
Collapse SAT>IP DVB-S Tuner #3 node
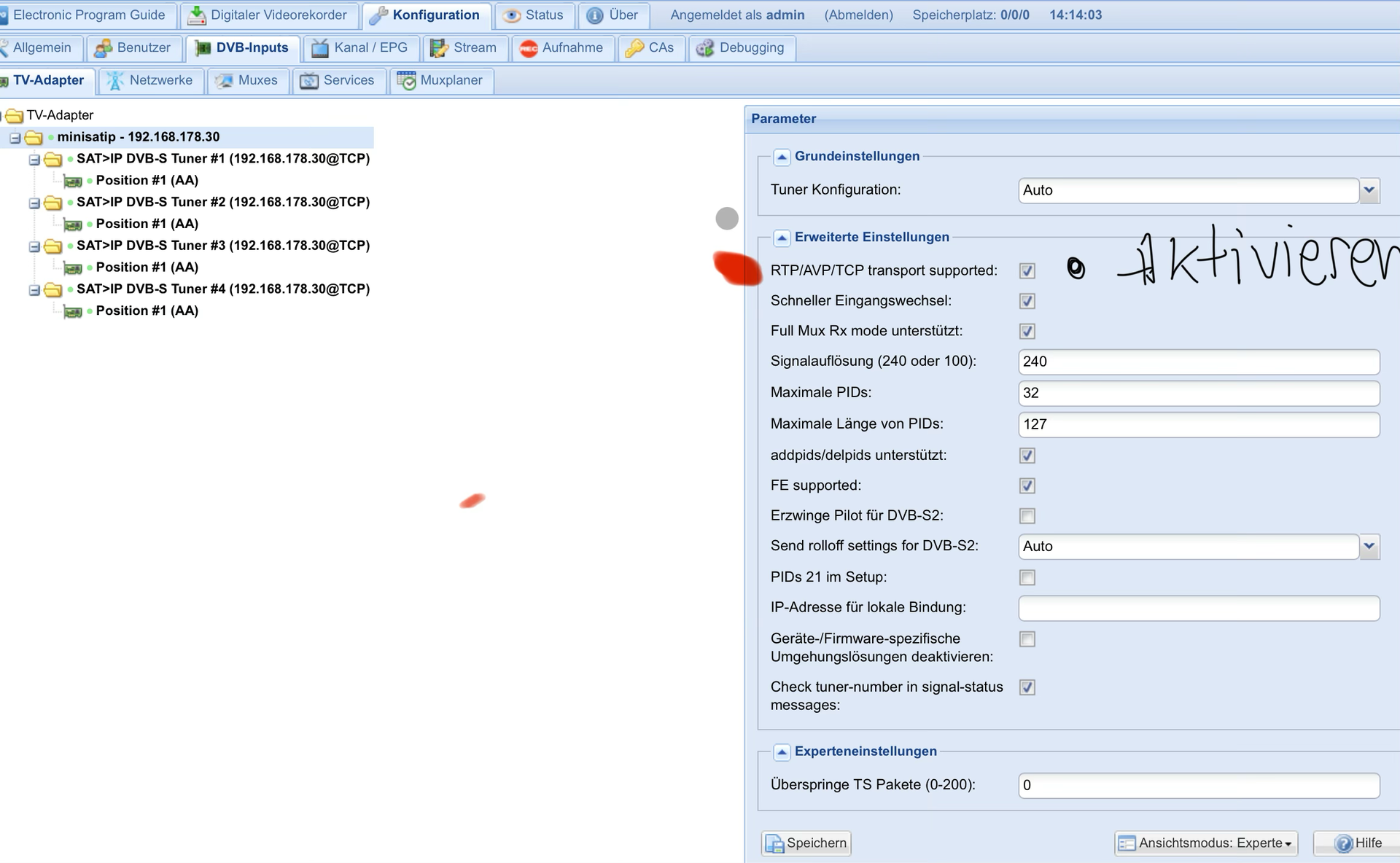(34, 246)
